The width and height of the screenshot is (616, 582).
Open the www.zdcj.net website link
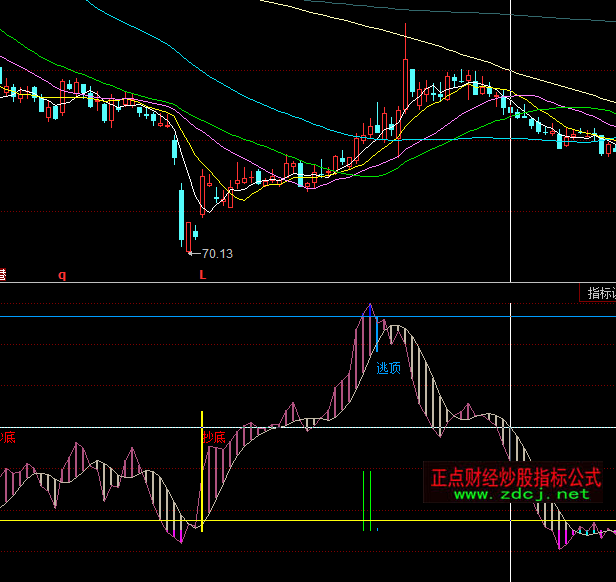[523, 494]
